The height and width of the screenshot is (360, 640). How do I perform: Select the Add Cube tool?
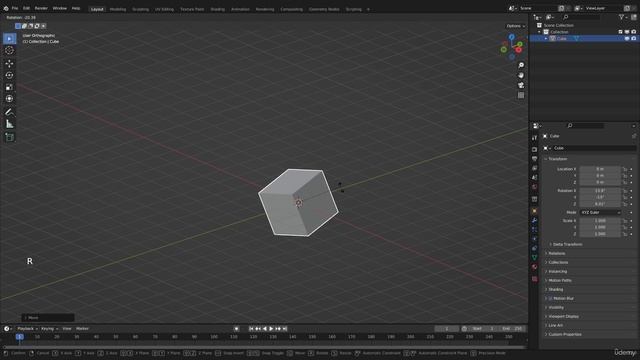coord(9,138)
